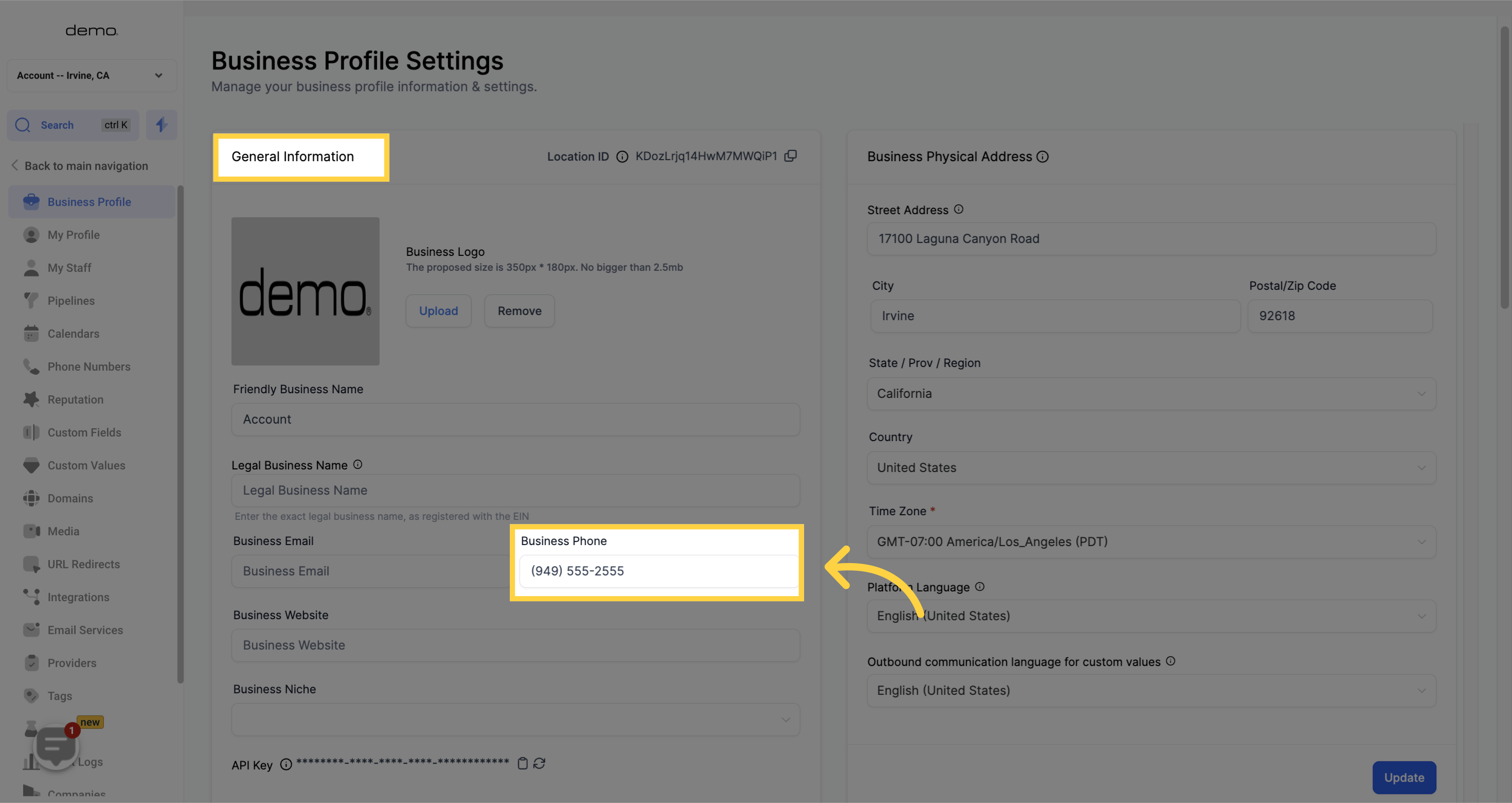The image size is (1512, 803).
Task: Expand the Time Zone dropdown
Action: tap(1151, 541)
